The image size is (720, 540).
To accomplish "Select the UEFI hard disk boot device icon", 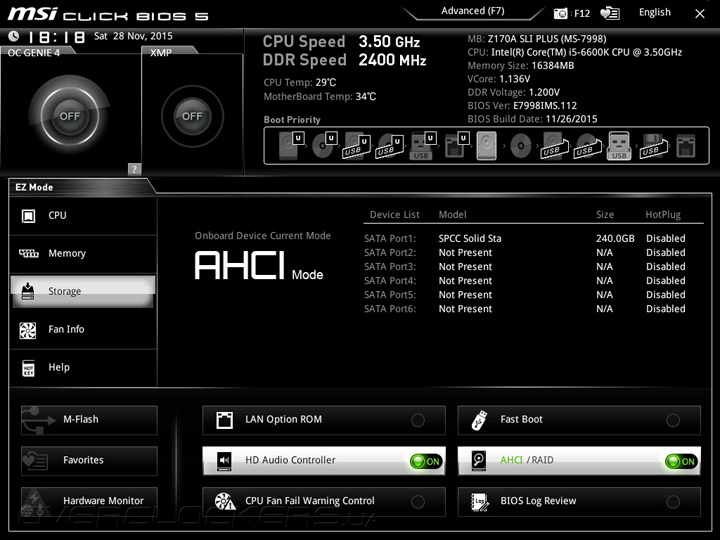I will (x=291, y=146).
